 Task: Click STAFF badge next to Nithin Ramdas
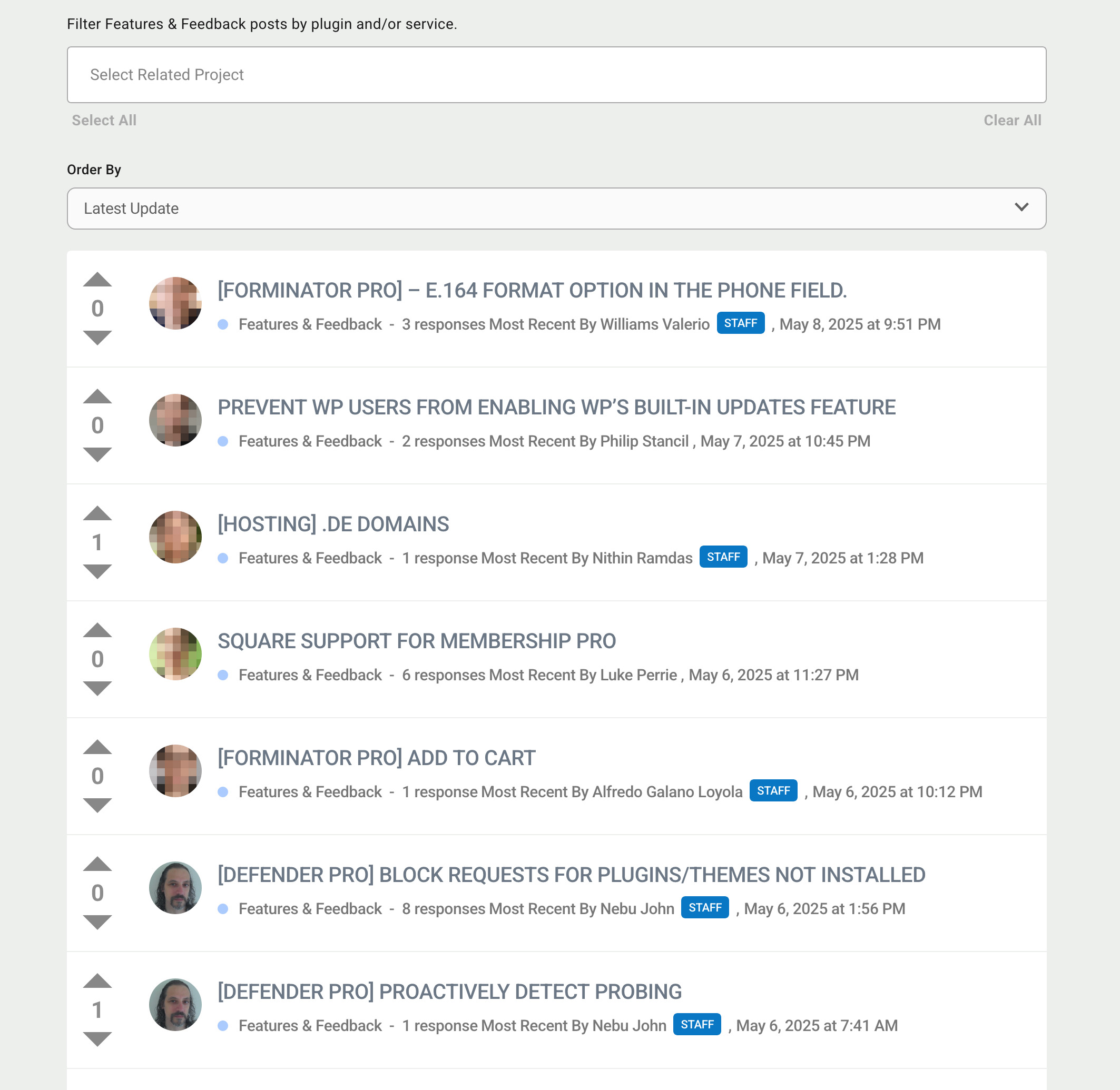pyautogui.click(x=723, y=557)
